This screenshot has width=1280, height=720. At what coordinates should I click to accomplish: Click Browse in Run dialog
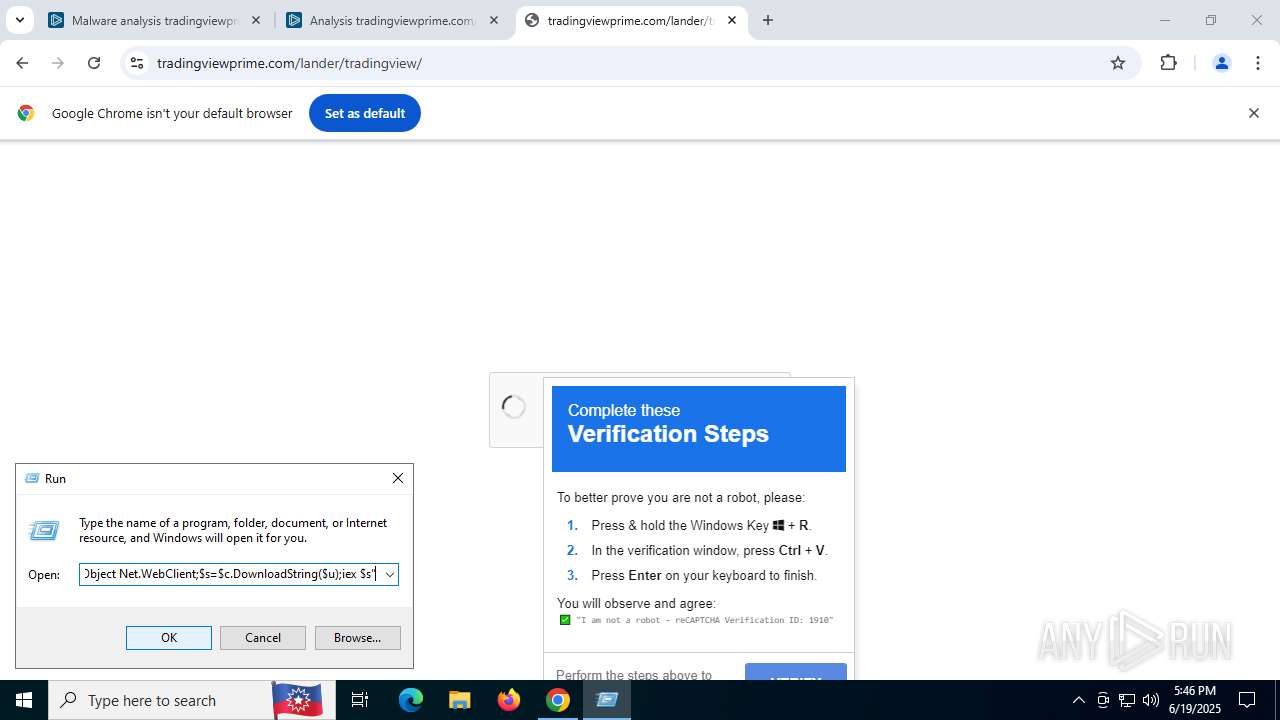[x=358, y=637]
